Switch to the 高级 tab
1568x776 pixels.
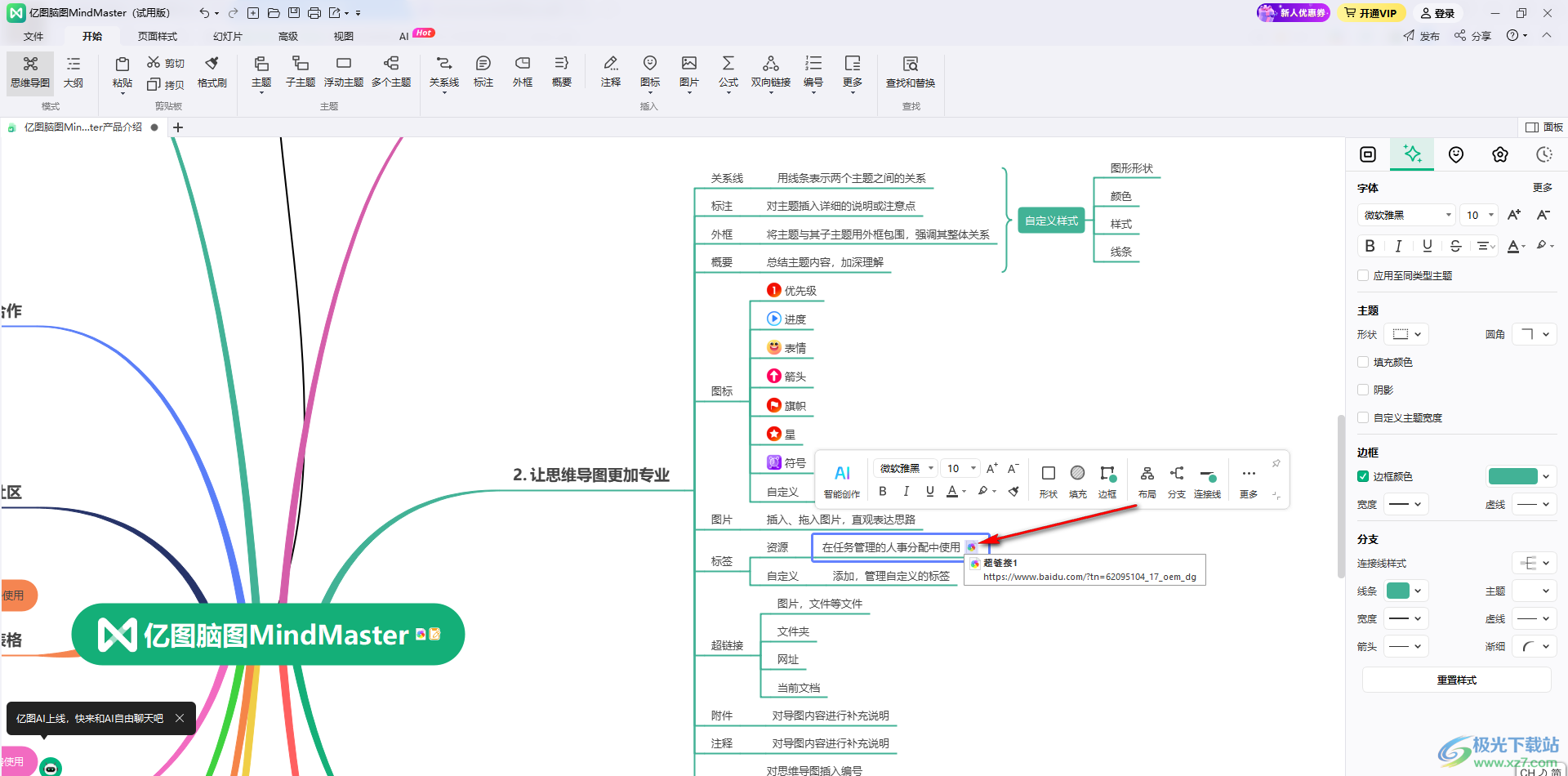pyautogui.click(x=288, y=36)
